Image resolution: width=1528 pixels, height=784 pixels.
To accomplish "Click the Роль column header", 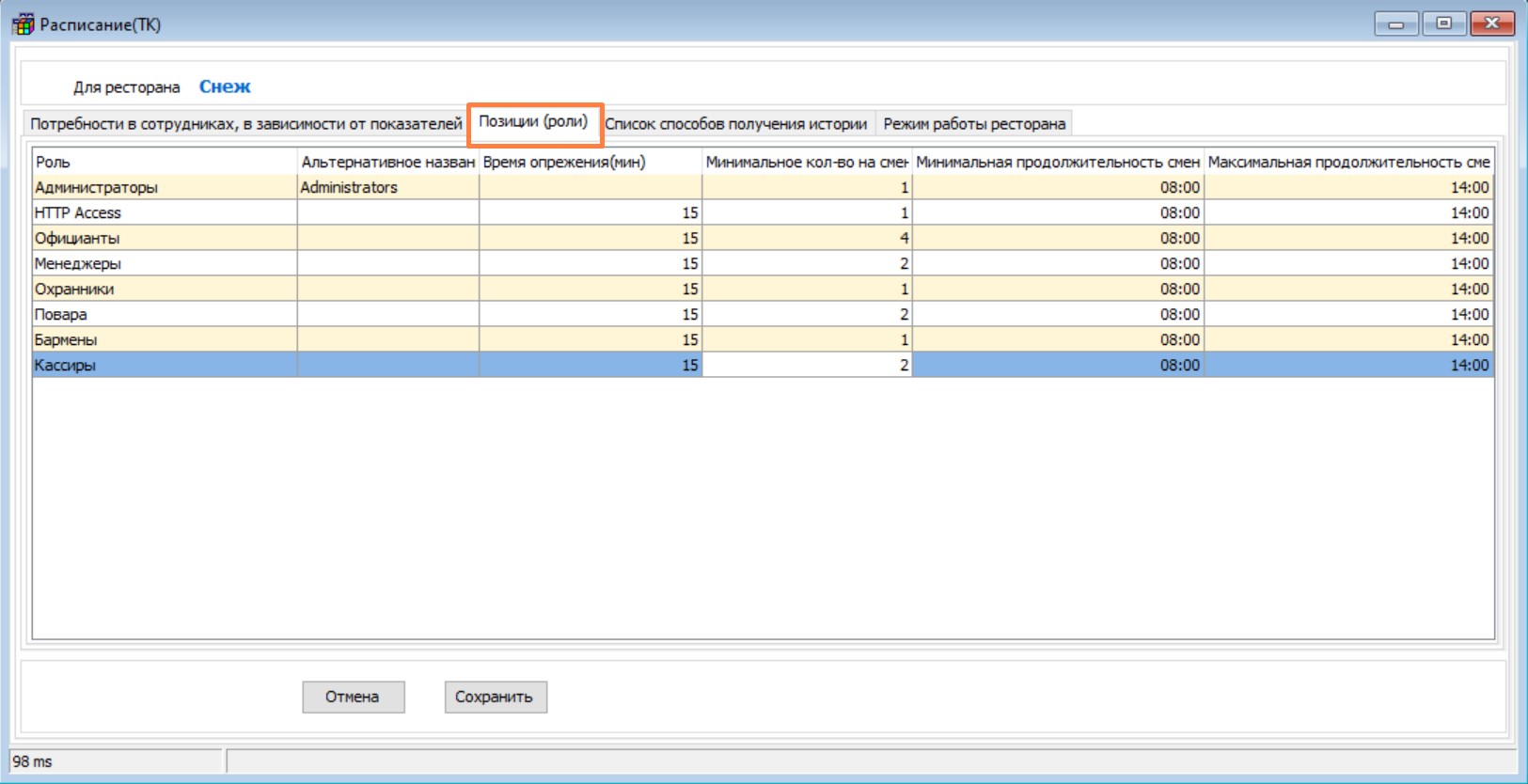I will (x=165, y=162).
